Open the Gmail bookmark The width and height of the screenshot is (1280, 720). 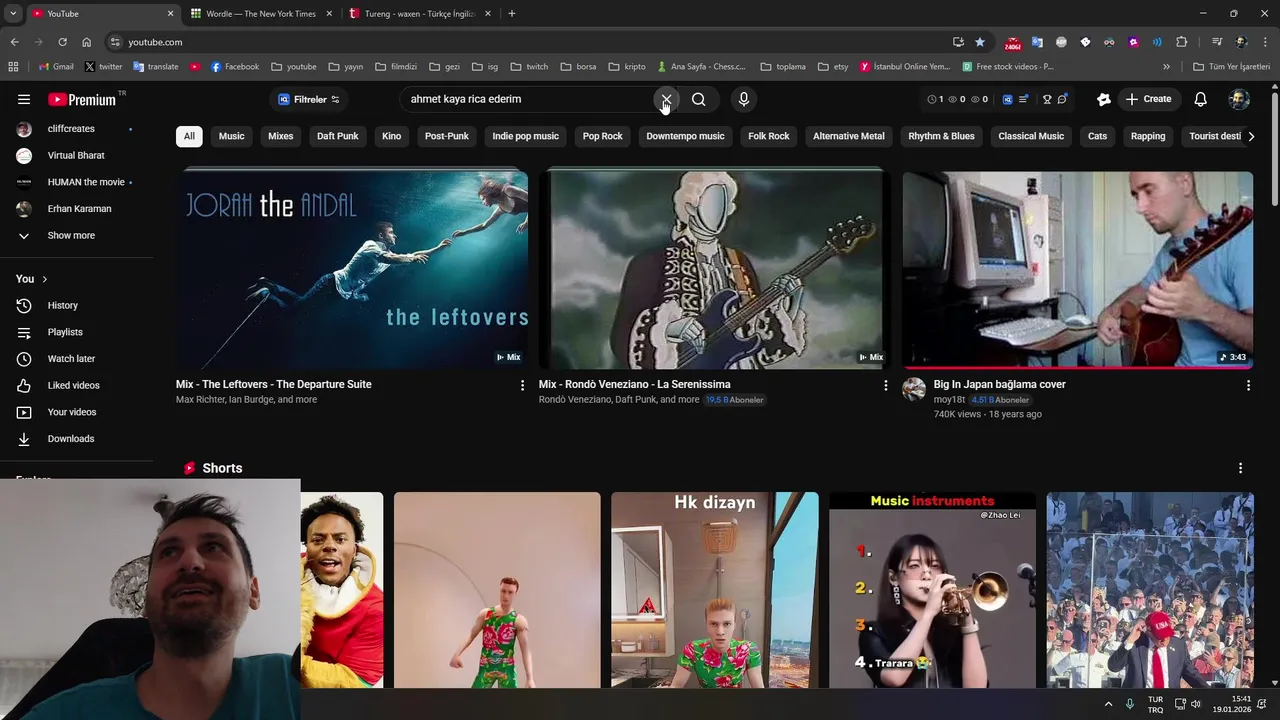click(x=56, y=67)
